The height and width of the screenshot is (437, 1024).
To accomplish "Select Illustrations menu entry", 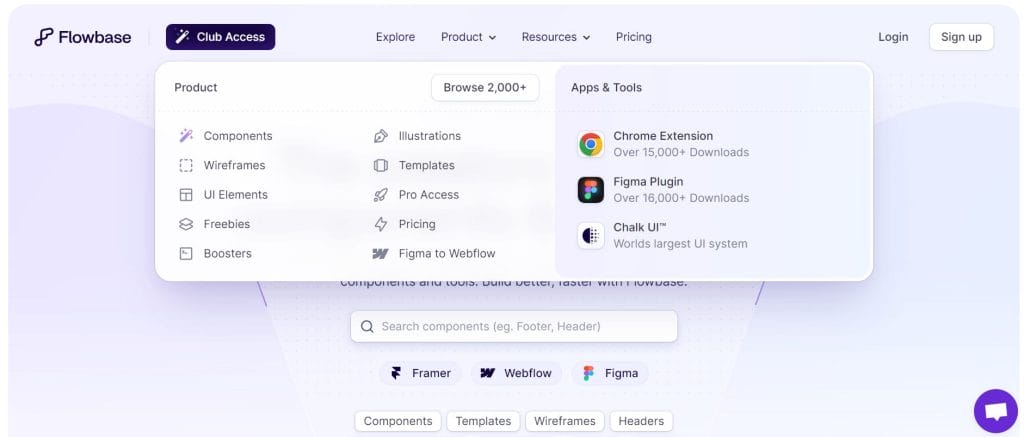I will 430,136.
